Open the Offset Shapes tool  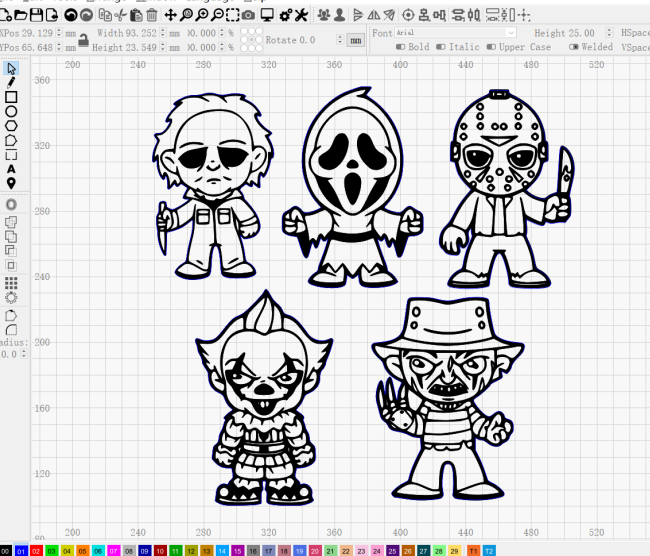11,204
